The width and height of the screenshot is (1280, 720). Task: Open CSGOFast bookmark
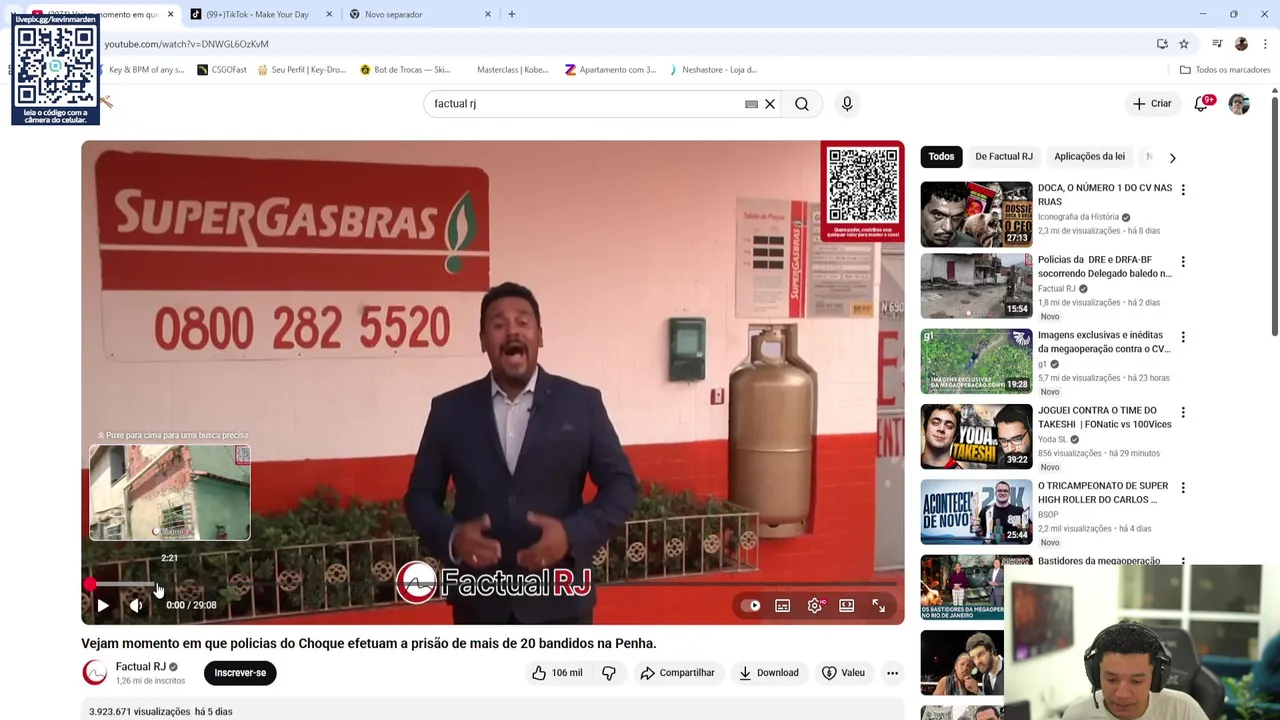point(222,70)
